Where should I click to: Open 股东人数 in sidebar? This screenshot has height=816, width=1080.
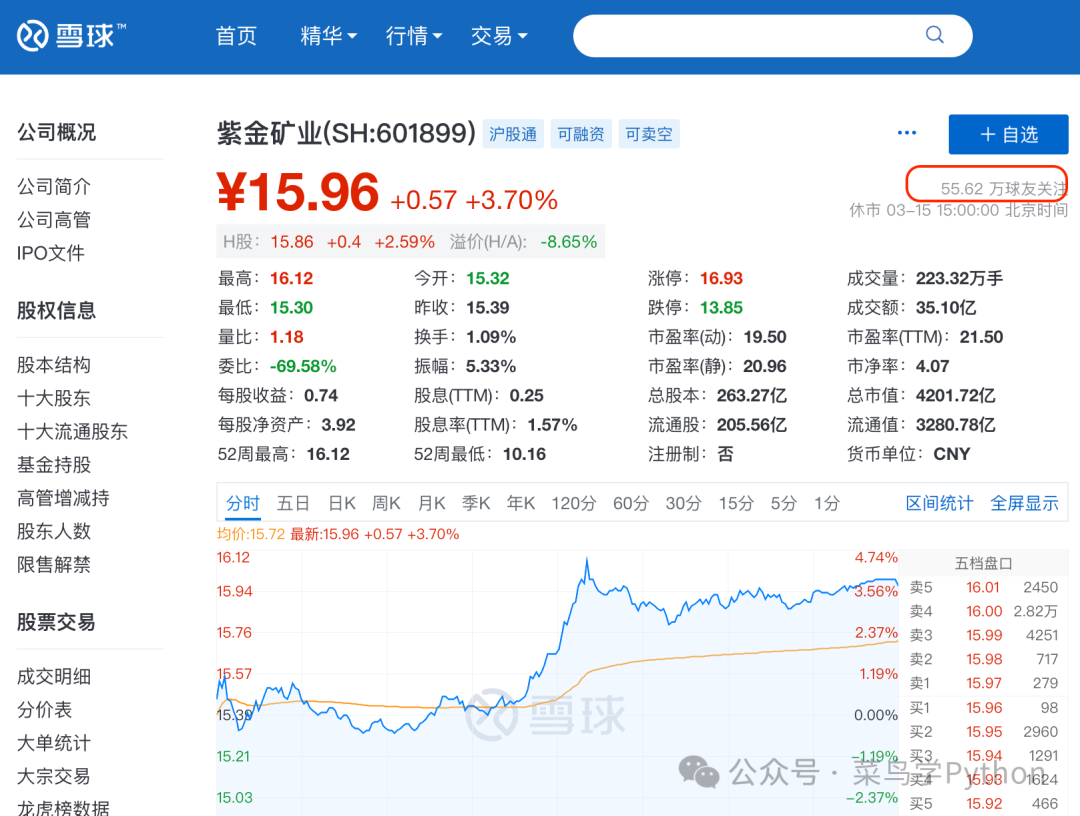tap(54, 532)
